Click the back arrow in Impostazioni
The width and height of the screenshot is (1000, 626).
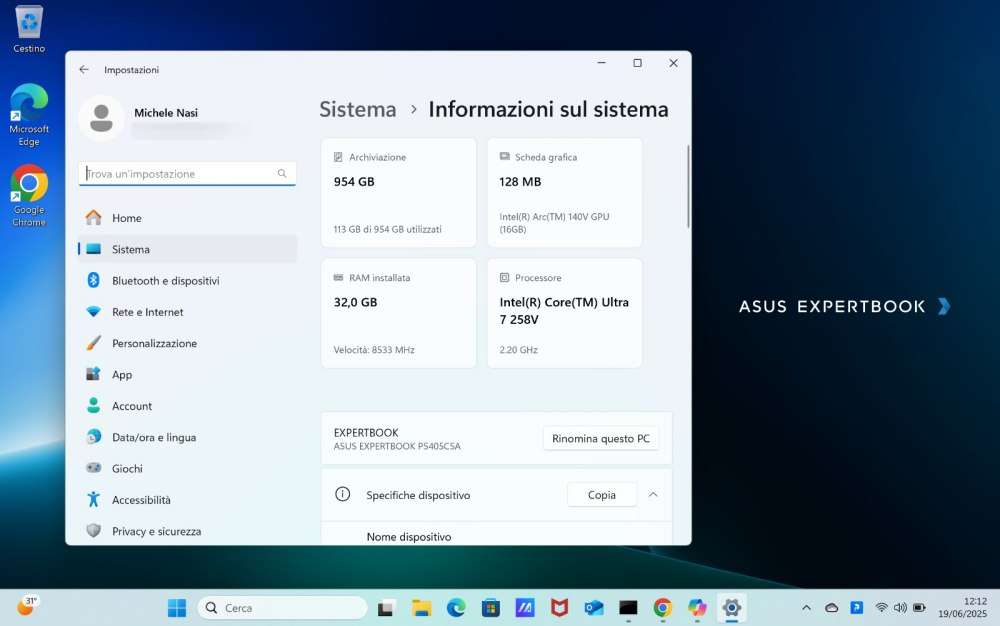click(84, 70)
